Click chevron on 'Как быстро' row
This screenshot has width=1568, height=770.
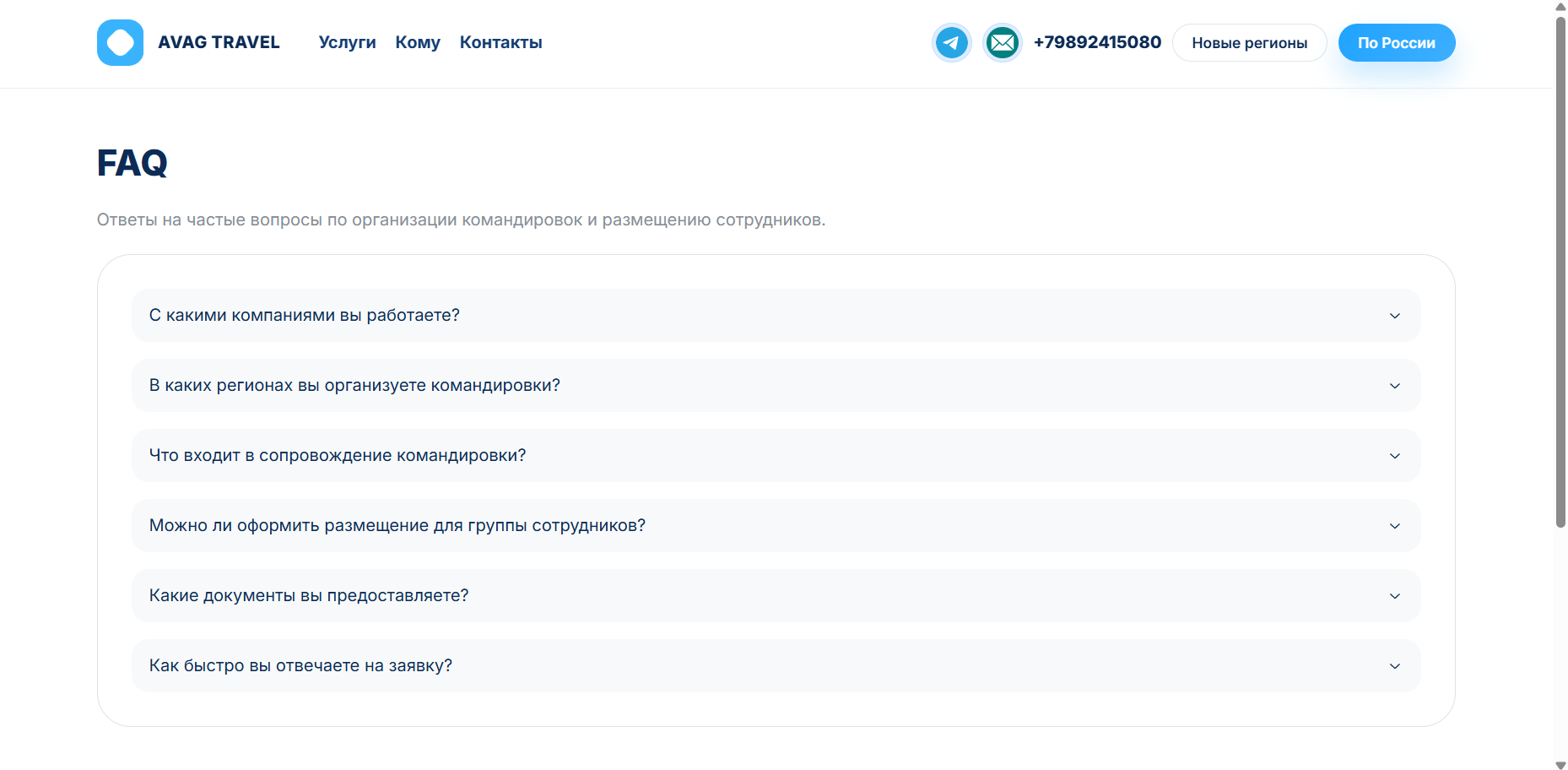click(1394, 666)
